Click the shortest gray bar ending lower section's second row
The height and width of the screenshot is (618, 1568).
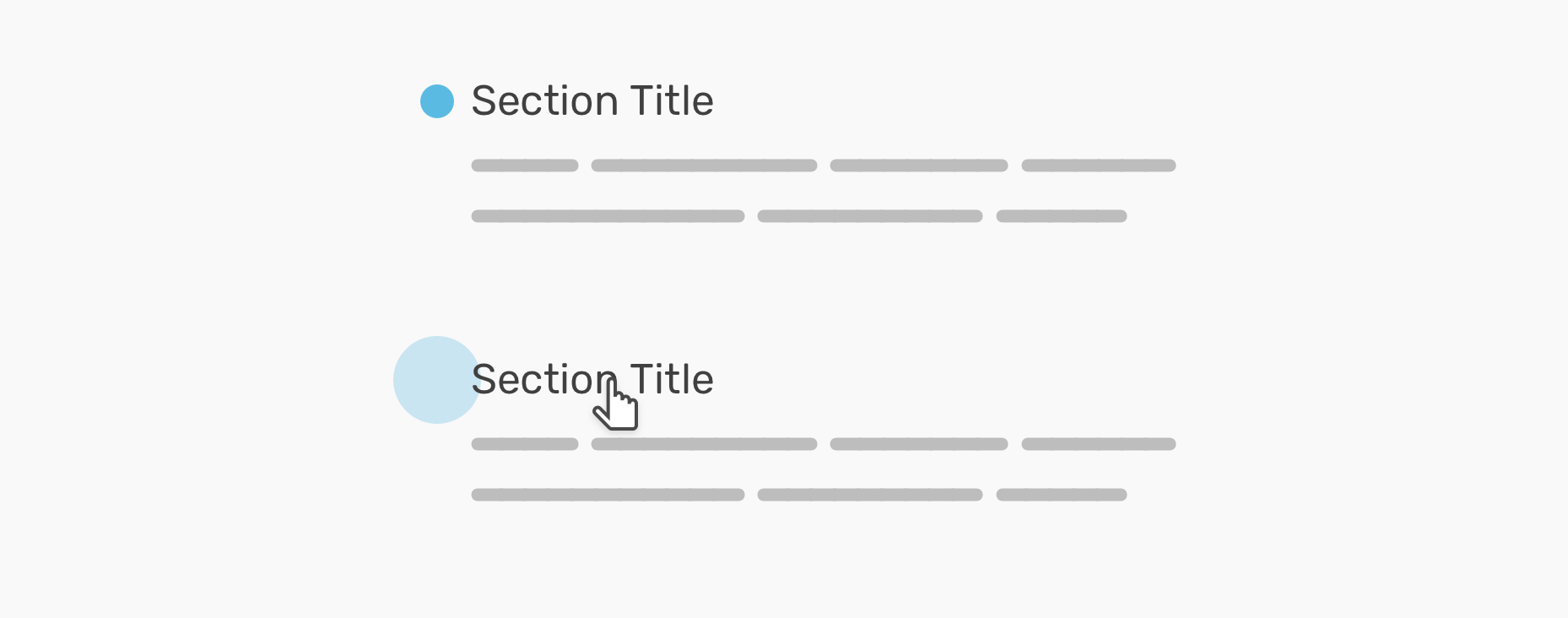click(1062, 495)
